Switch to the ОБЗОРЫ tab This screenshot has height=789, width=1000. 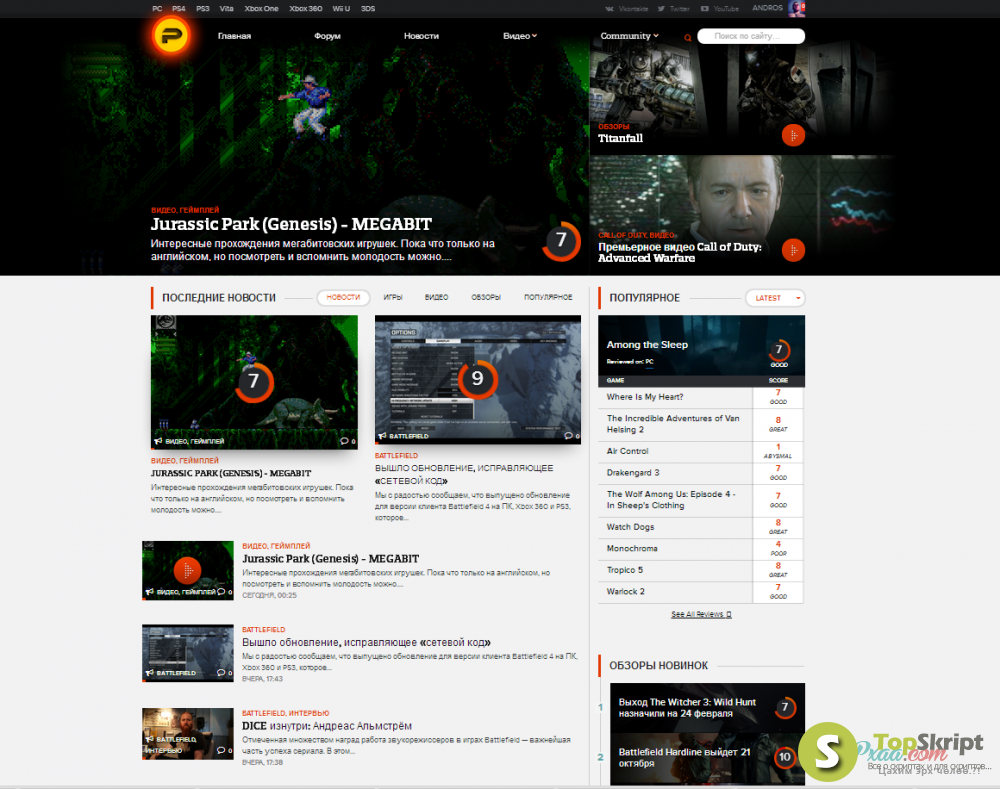[x=486, y=297]
